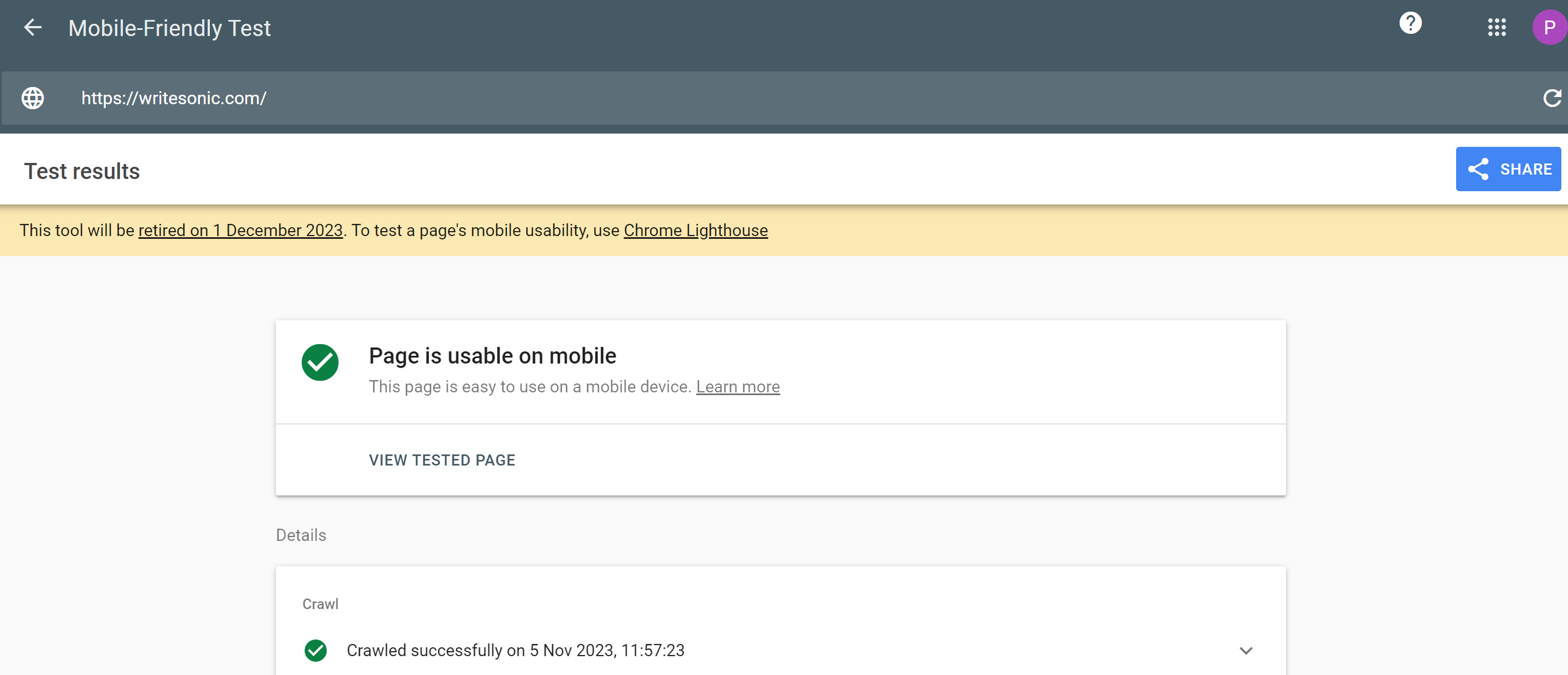Open the help question mark icon
Viewport: 1568px width, 675px height.
(1410, 23)
